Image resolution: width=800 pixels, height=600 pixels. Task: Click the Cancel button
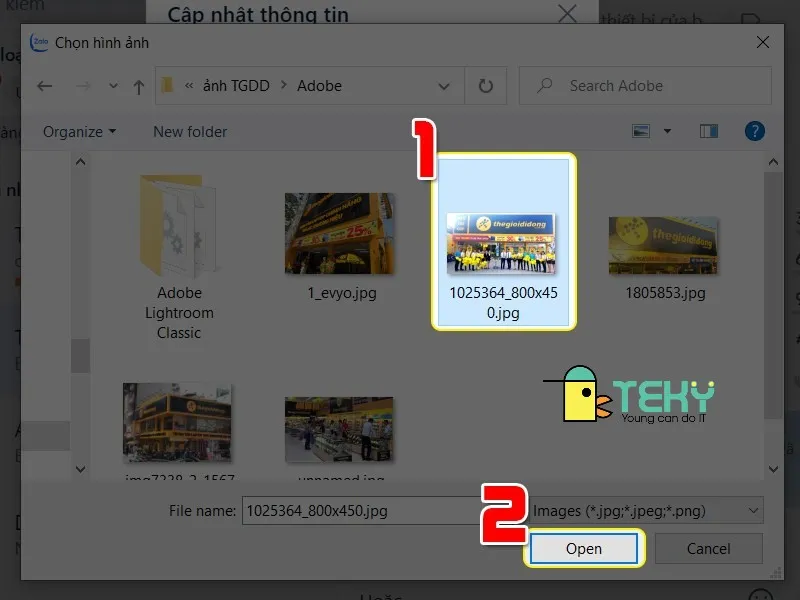pos(709,549)
